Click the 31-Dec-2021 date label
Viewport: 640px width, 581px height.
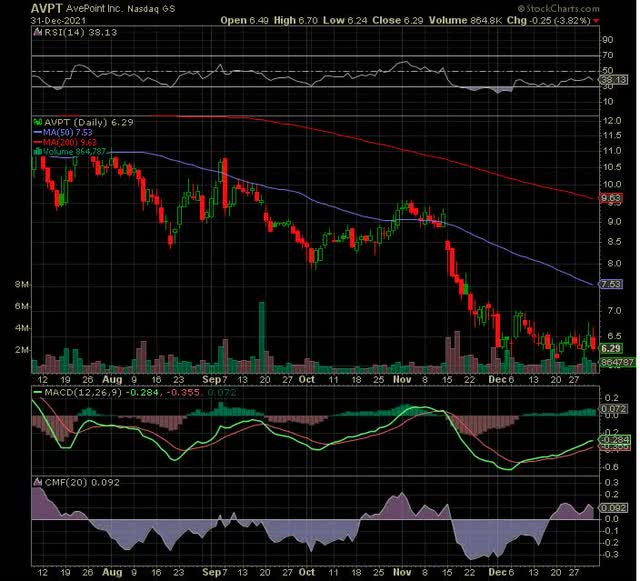58,20
